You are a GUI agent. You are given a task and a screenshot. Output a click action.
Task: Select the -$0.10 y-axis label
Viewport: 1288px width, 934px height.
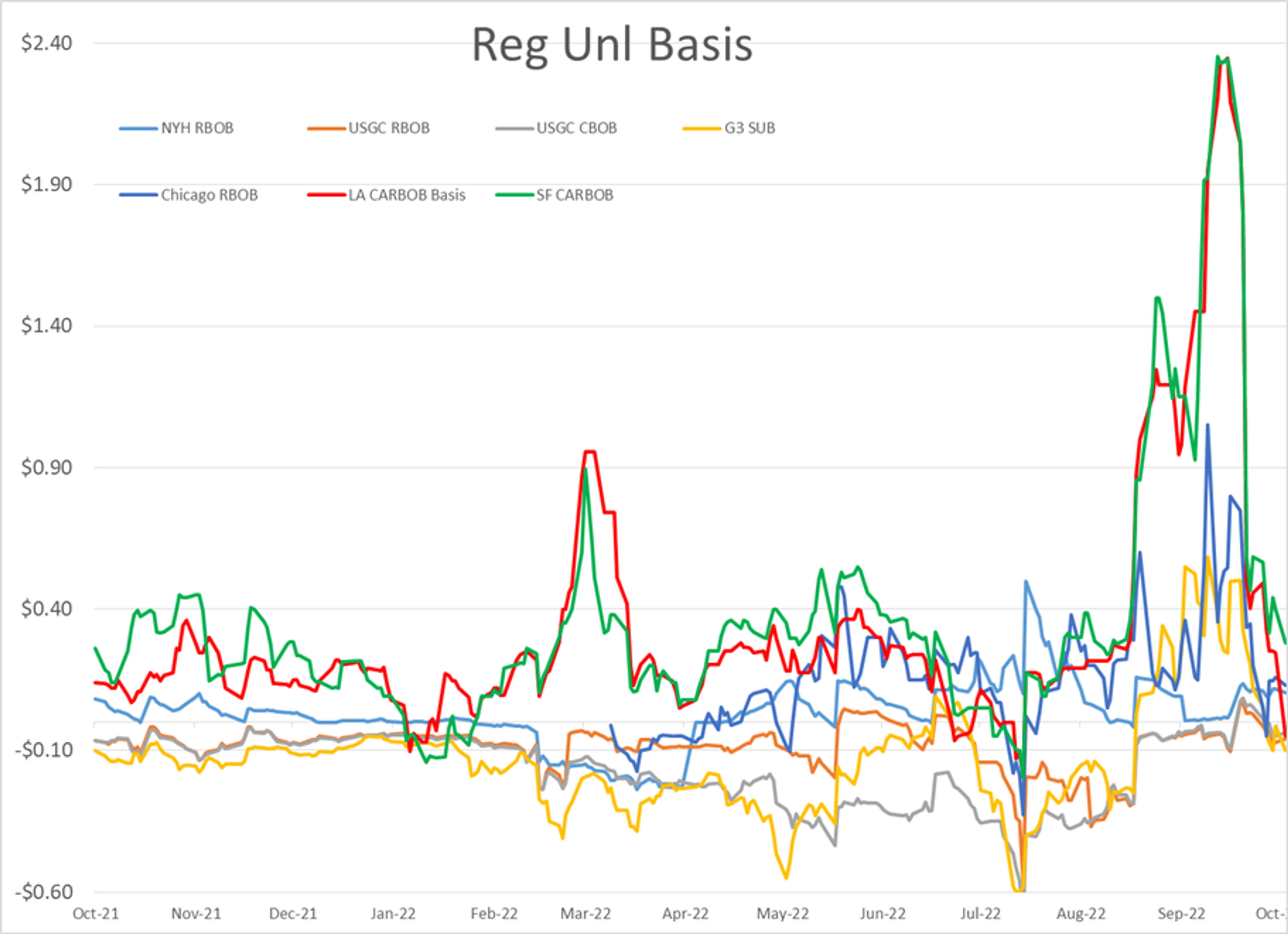44,750
